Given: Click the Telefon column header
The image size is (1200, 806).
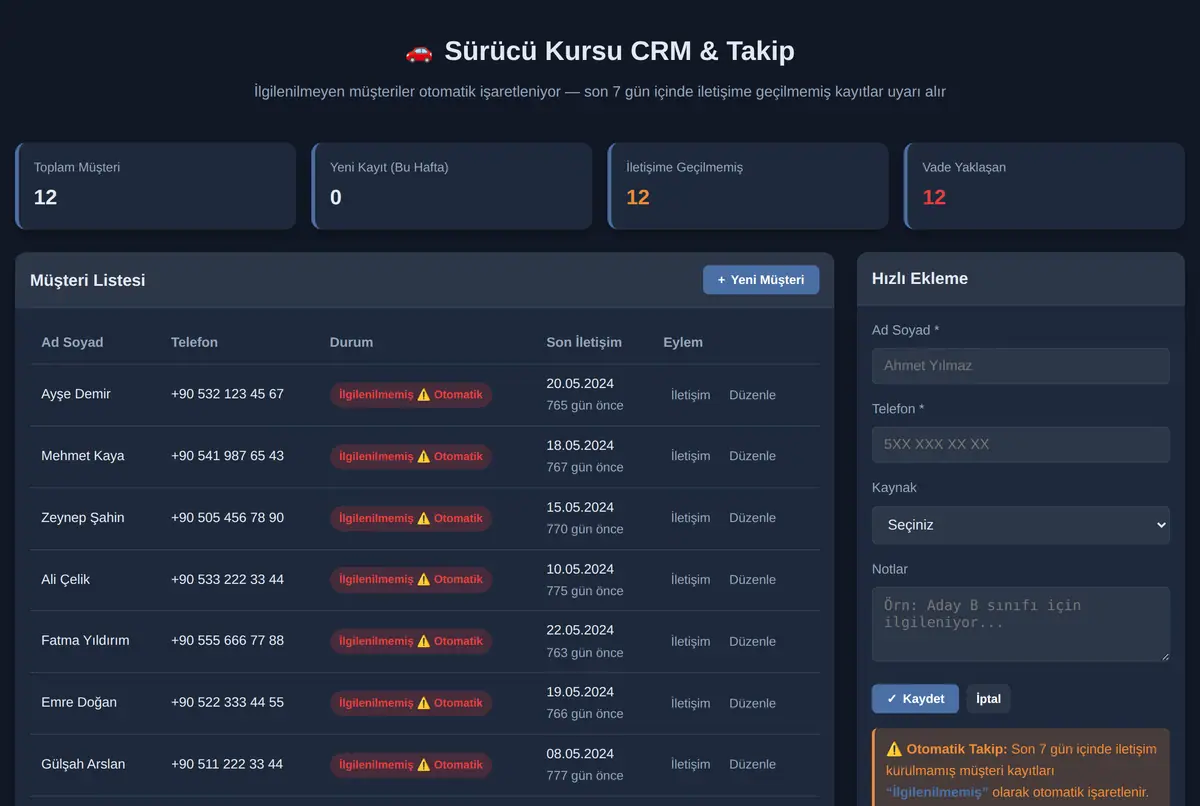Looking at the screenshot, I should pos(194,342).
